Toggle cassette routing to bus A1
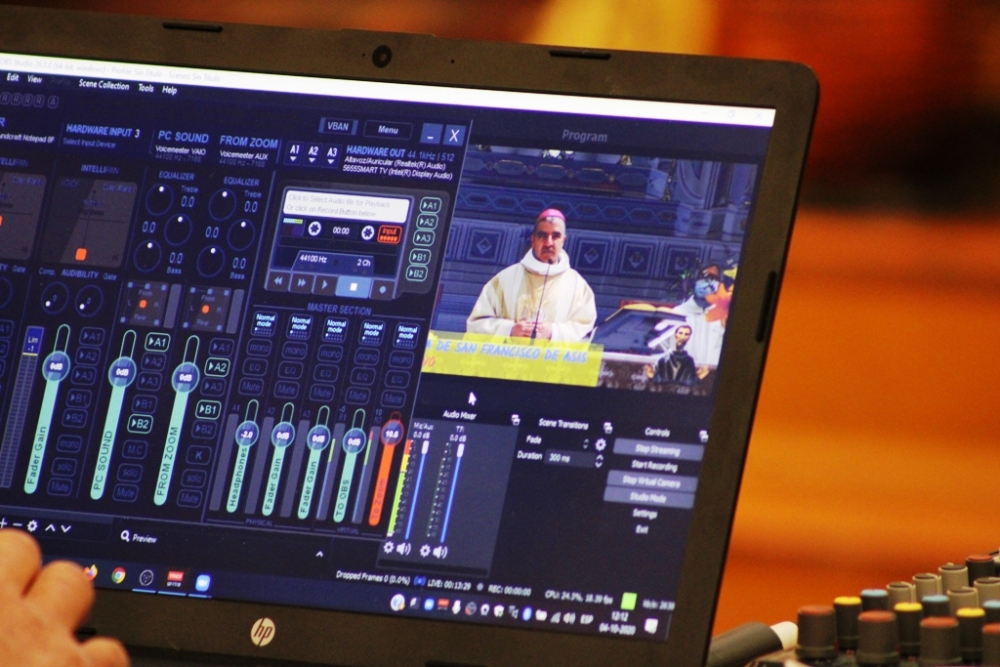This screenshot has width=1000, height=667. click(430, 205)
